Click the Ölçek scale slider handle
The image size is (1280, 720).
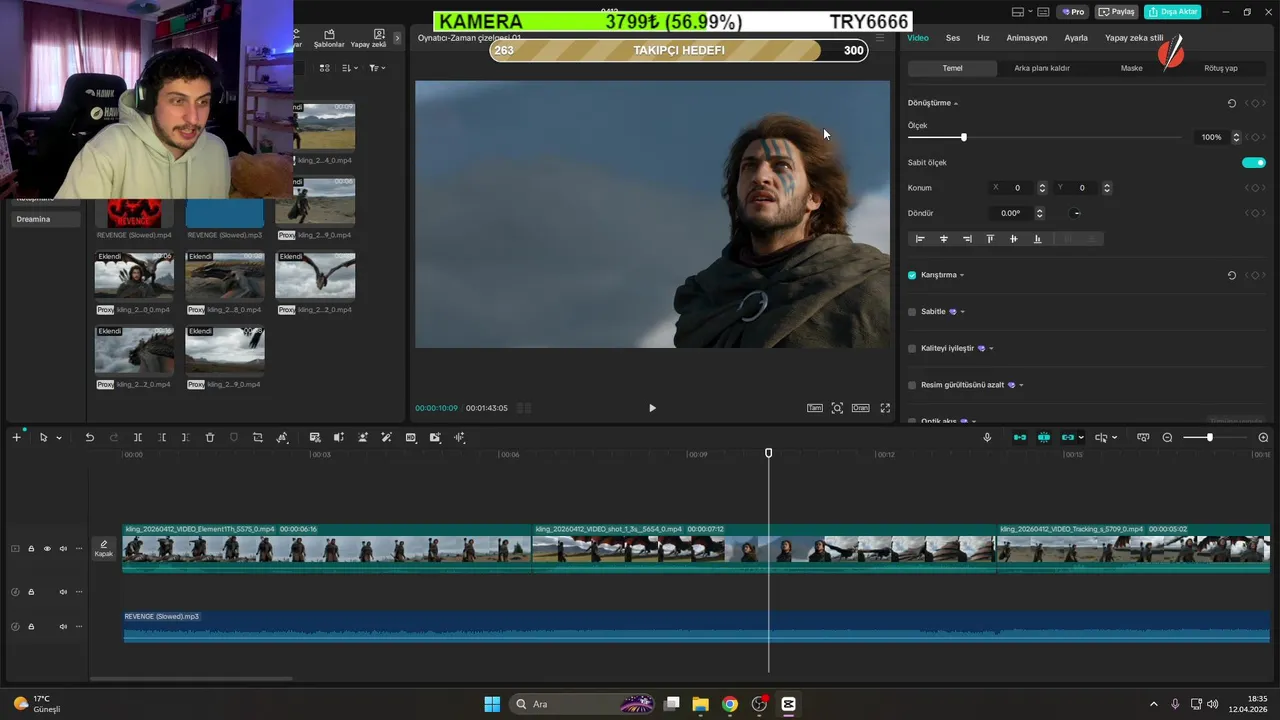click(964, 137)
